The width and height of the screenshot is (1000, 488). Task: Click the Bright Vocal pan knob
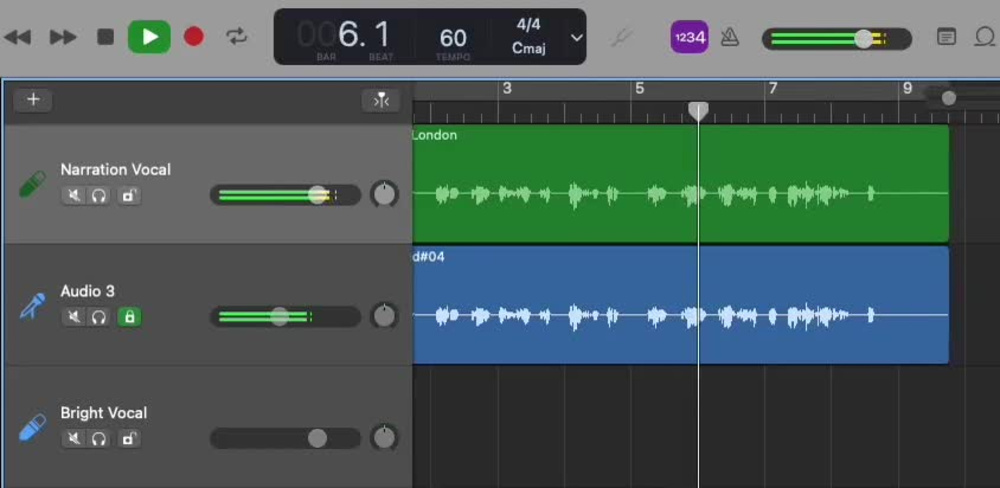[384, 438]
